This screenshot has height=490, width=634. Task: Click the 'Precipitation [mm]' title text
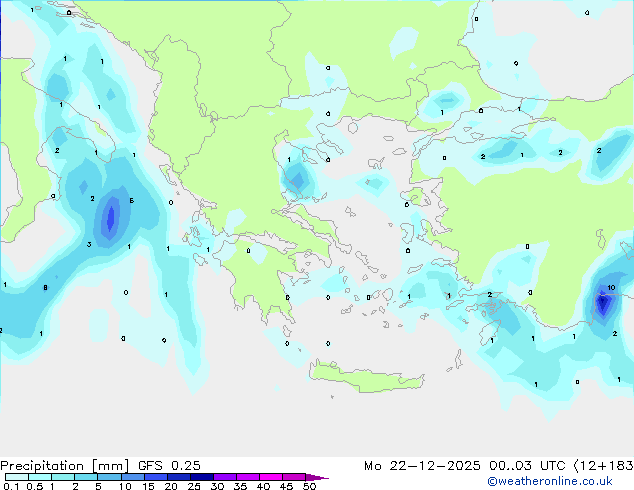(x=65, y=466)
